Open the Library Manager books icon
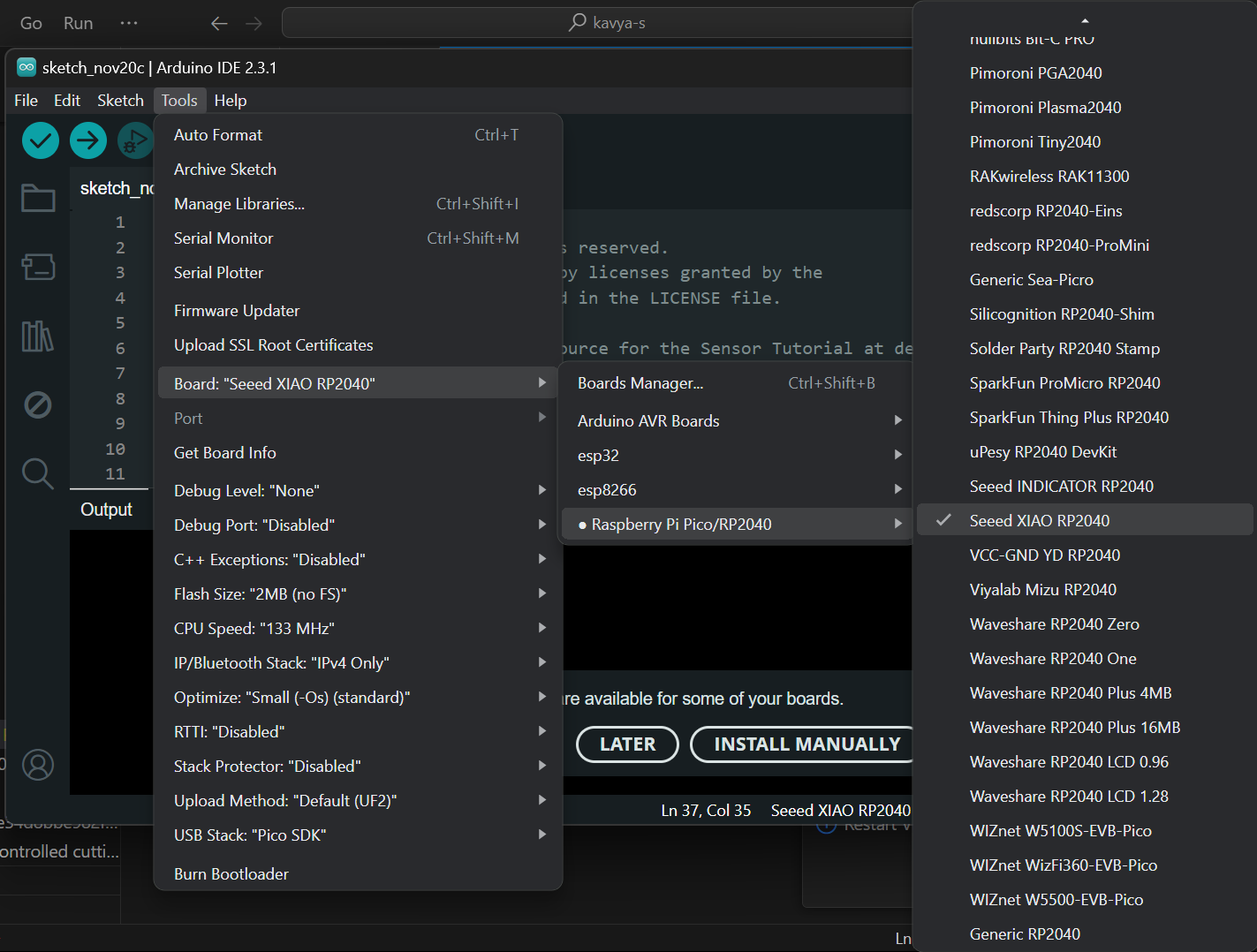1257x952 pixels. 38,336
